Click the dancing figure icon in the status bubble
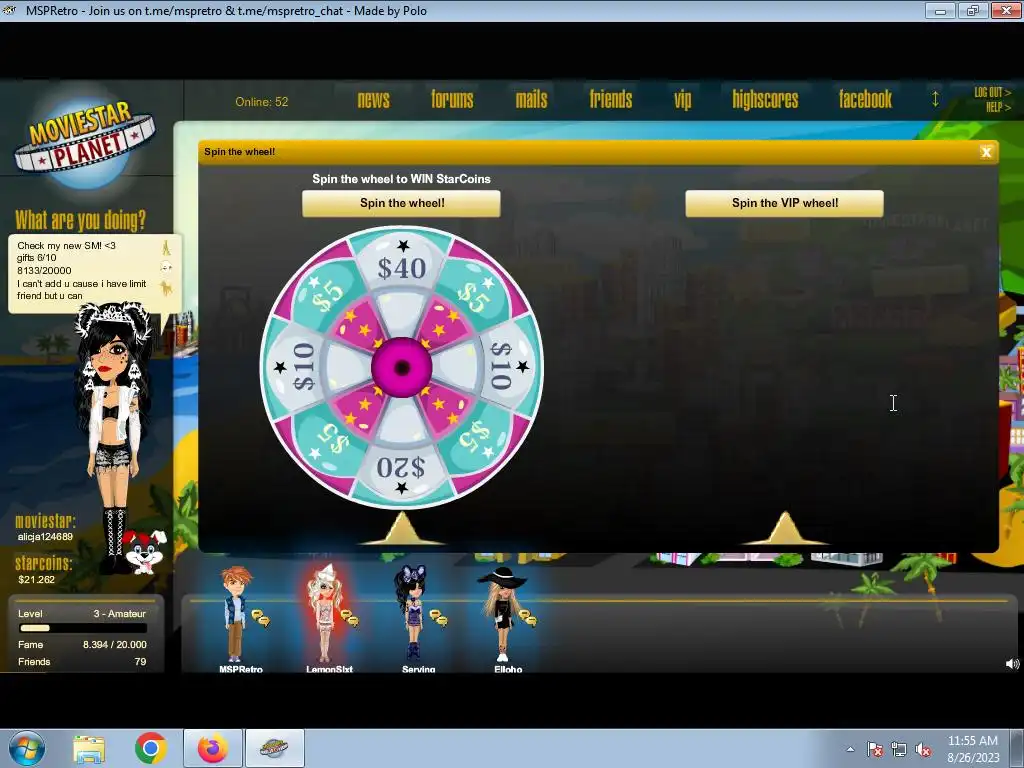Screen dimensions: 1024x768 (167, 288)
